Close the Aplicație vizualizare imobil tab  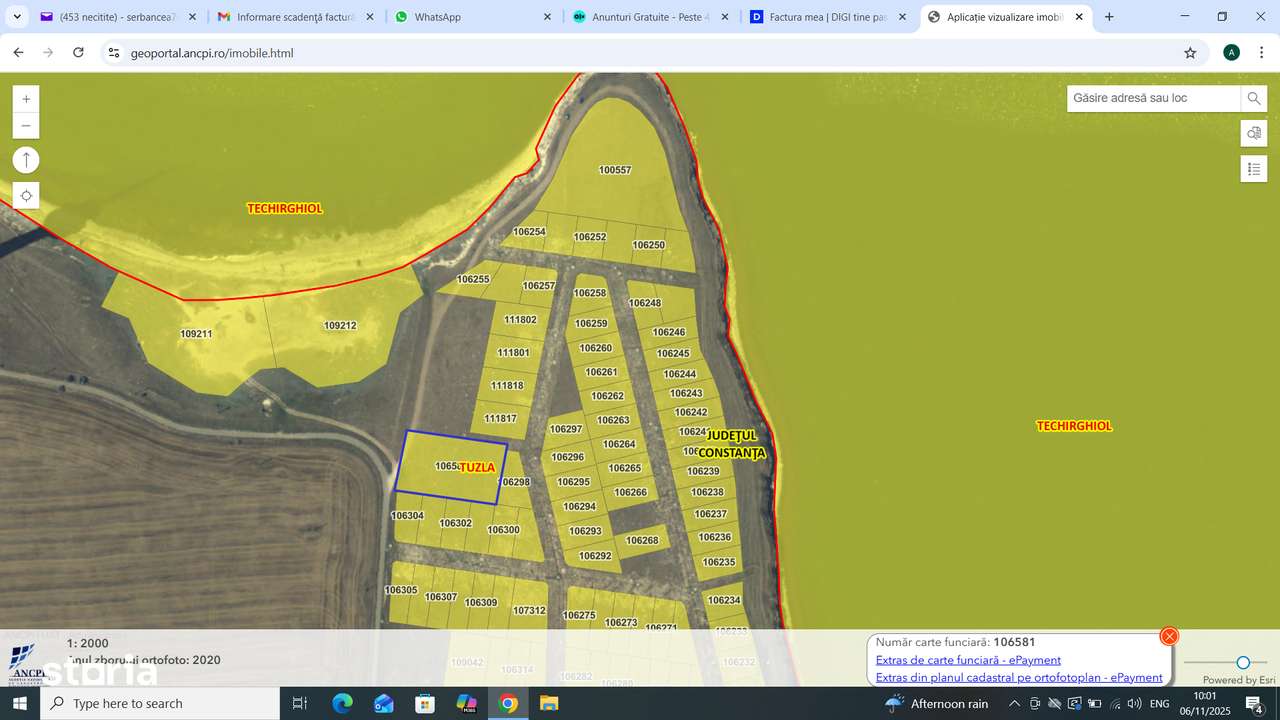[x=1079, y=17]
